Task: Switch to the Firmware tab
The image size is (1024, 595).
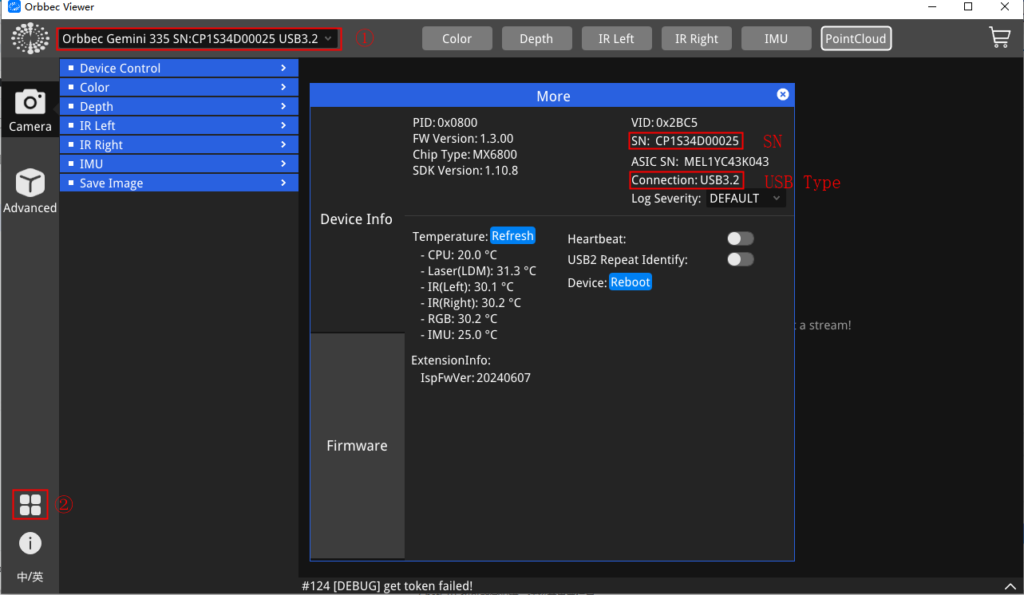Action: click(x=356, y=446)
